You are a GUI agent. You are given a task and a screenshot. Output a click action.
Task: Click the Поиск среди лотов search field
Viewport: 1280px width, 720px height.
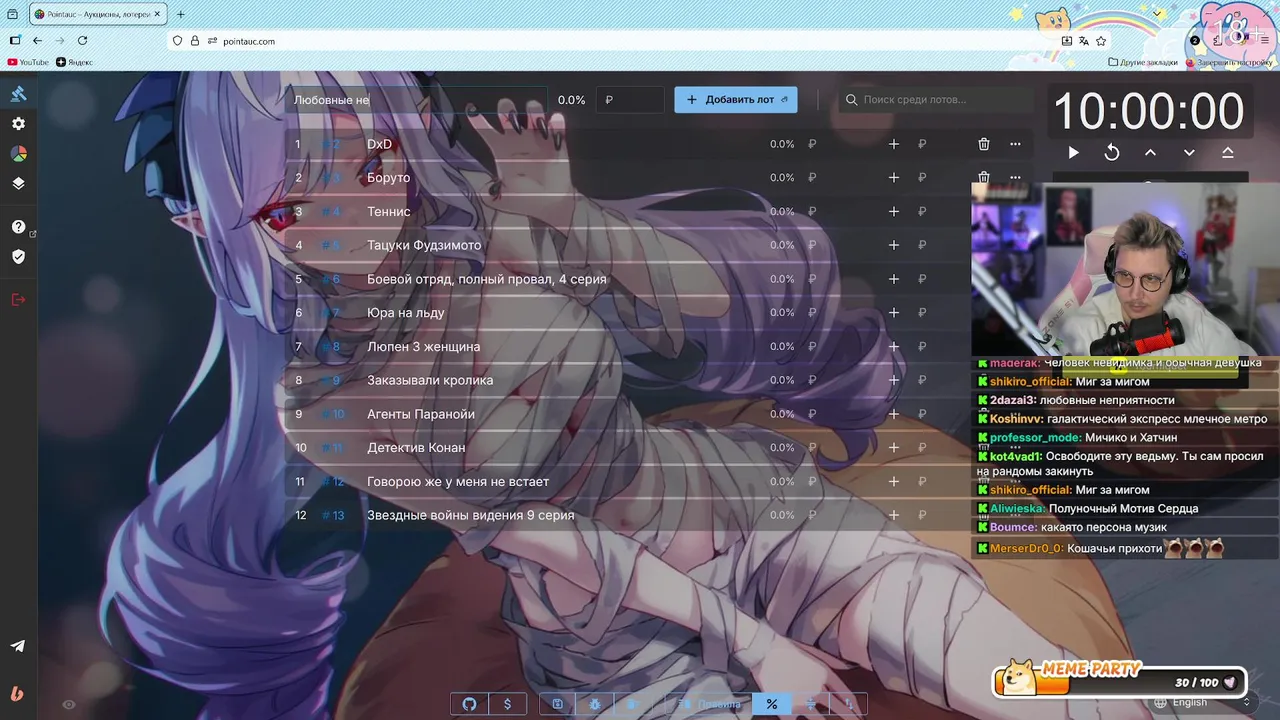click(935, 100)
